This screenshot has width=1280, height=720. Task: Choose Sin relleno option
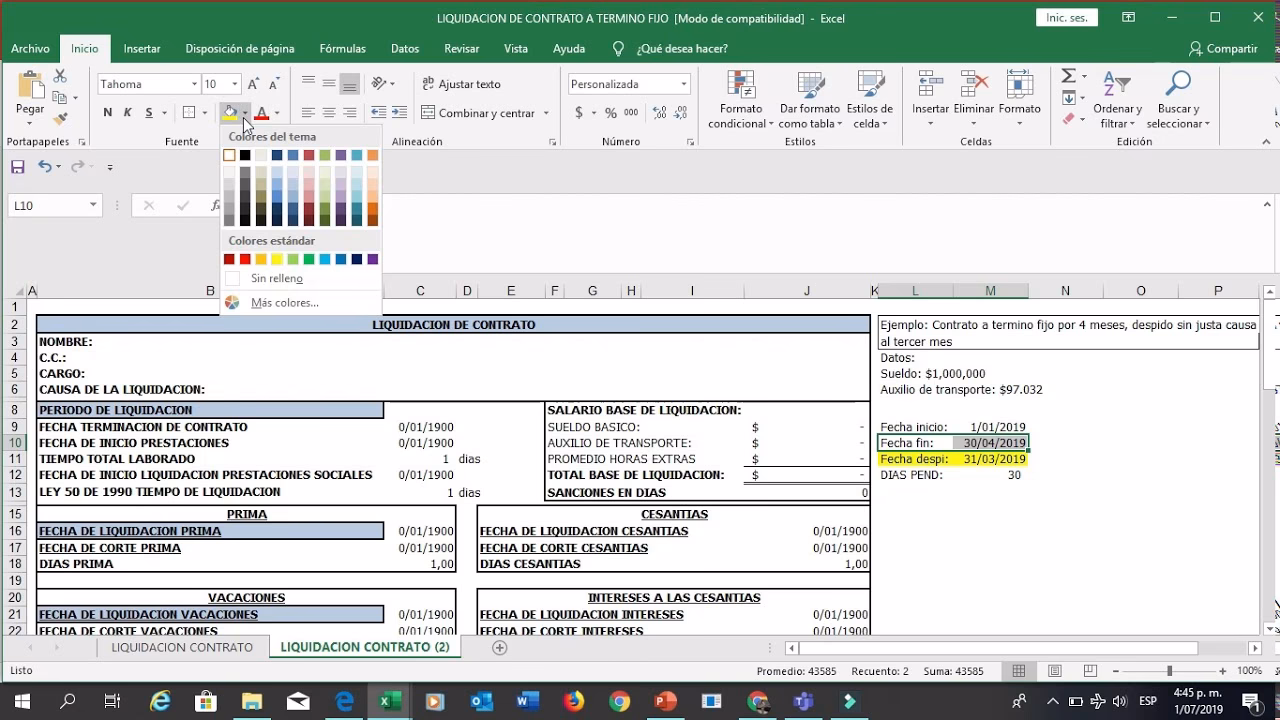tap(276, 278)
